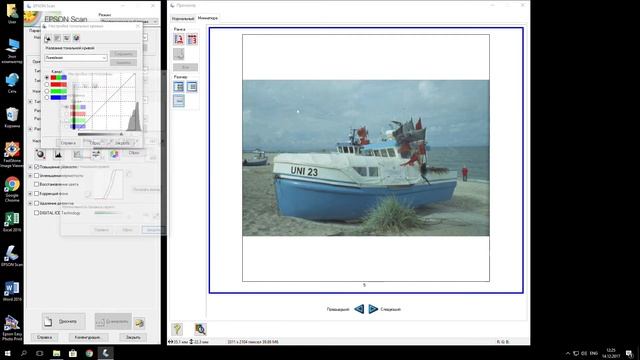The height and width of the screenshot is (360, 640).
Task: Click the large scan button in EPSON Scan
Action: pyautogui.click(x=113, y=322)
